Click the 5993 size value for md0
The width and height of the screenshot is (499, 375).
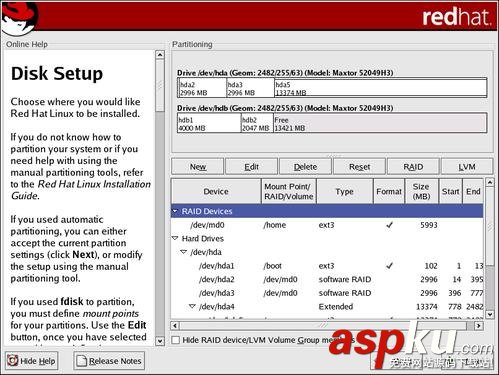[429, 225]
